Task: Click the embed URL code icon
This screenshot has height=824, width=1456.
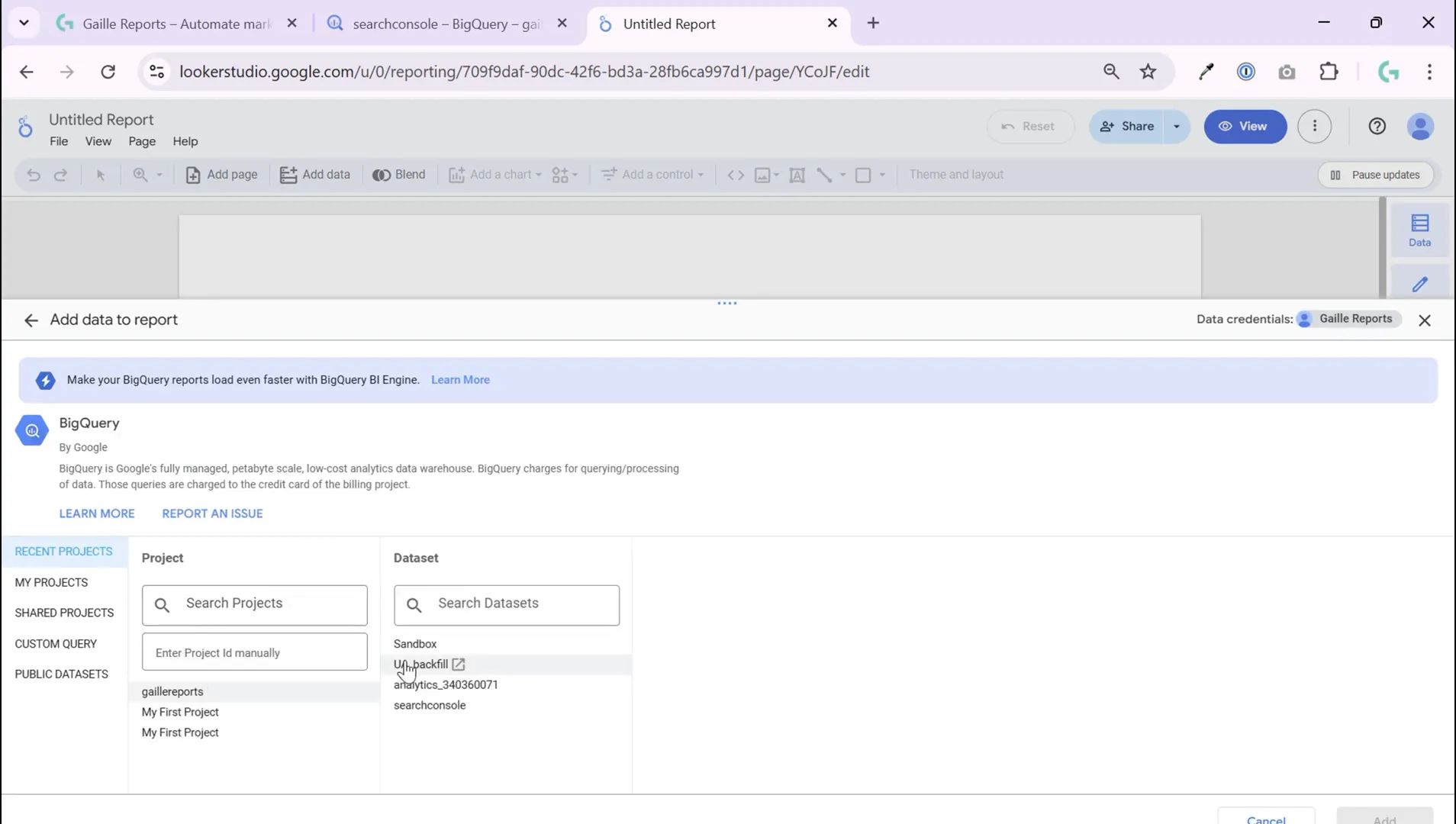Action: (736, 175)
